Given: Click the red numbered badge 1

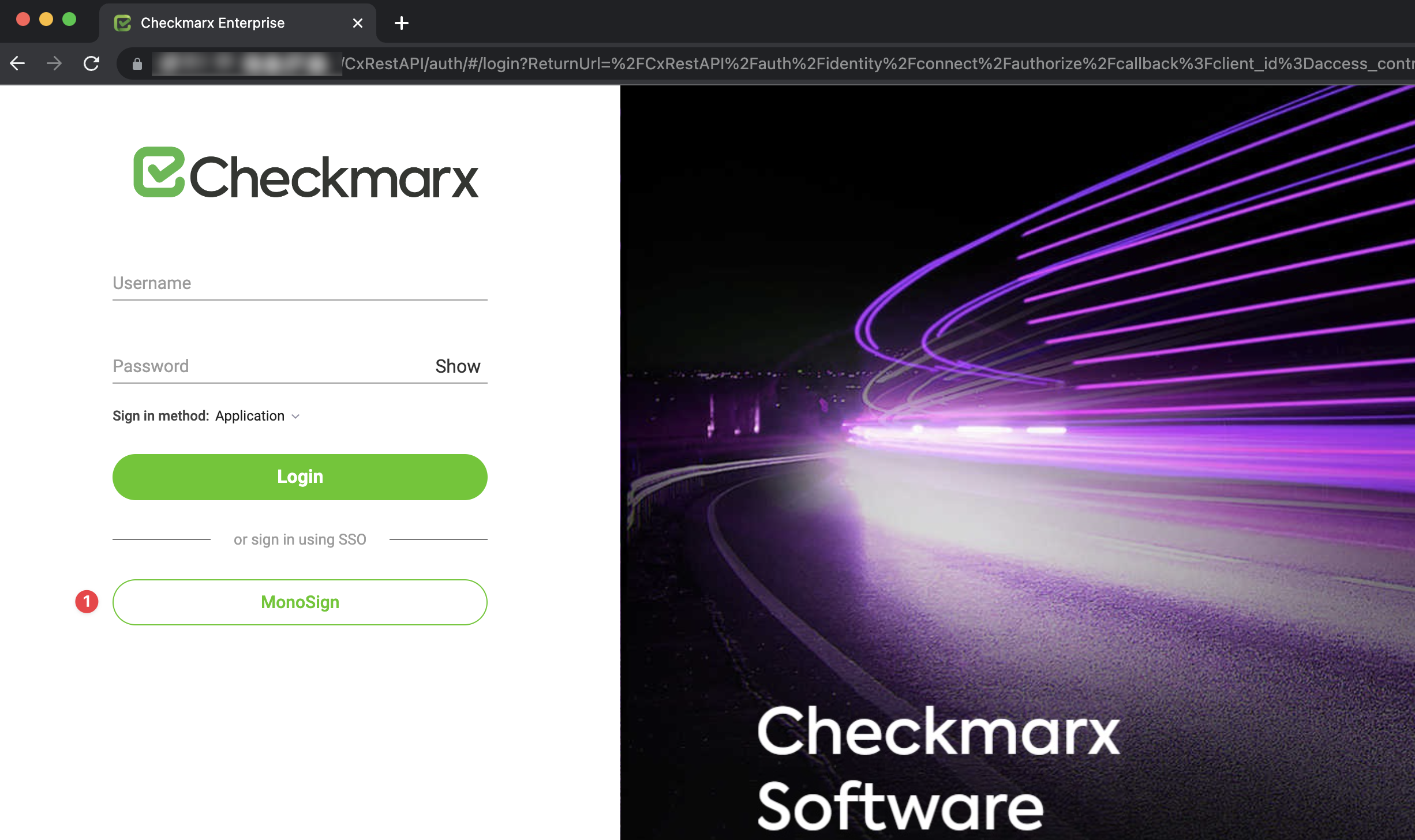Looking at the screenshot, I should [x=87, y=602].
